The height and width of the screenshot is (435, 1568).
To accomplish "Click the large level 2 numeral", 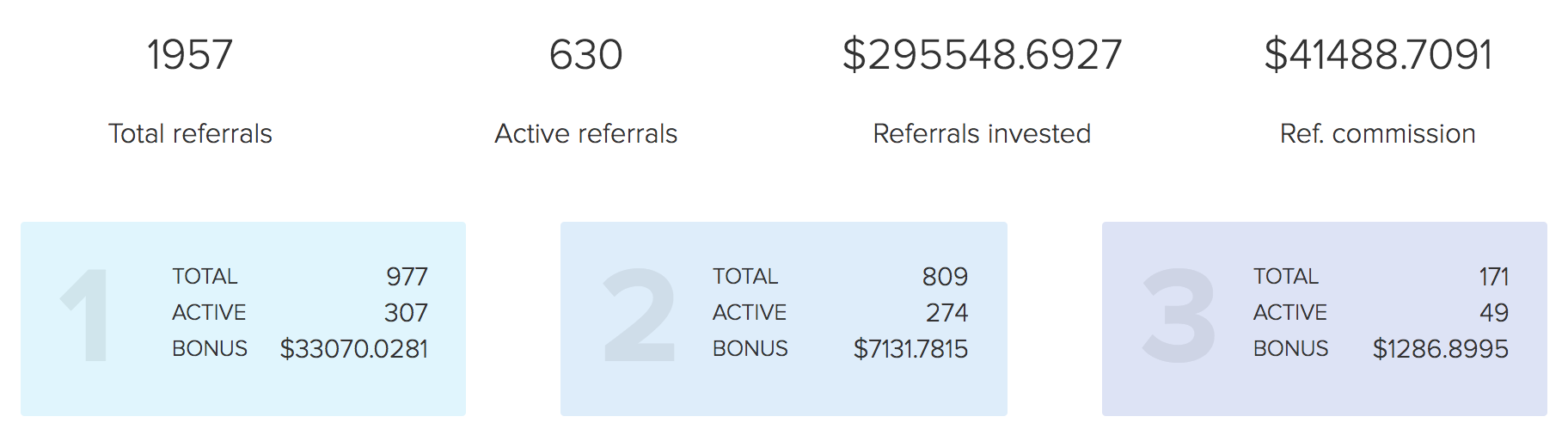I will point(639,315).
